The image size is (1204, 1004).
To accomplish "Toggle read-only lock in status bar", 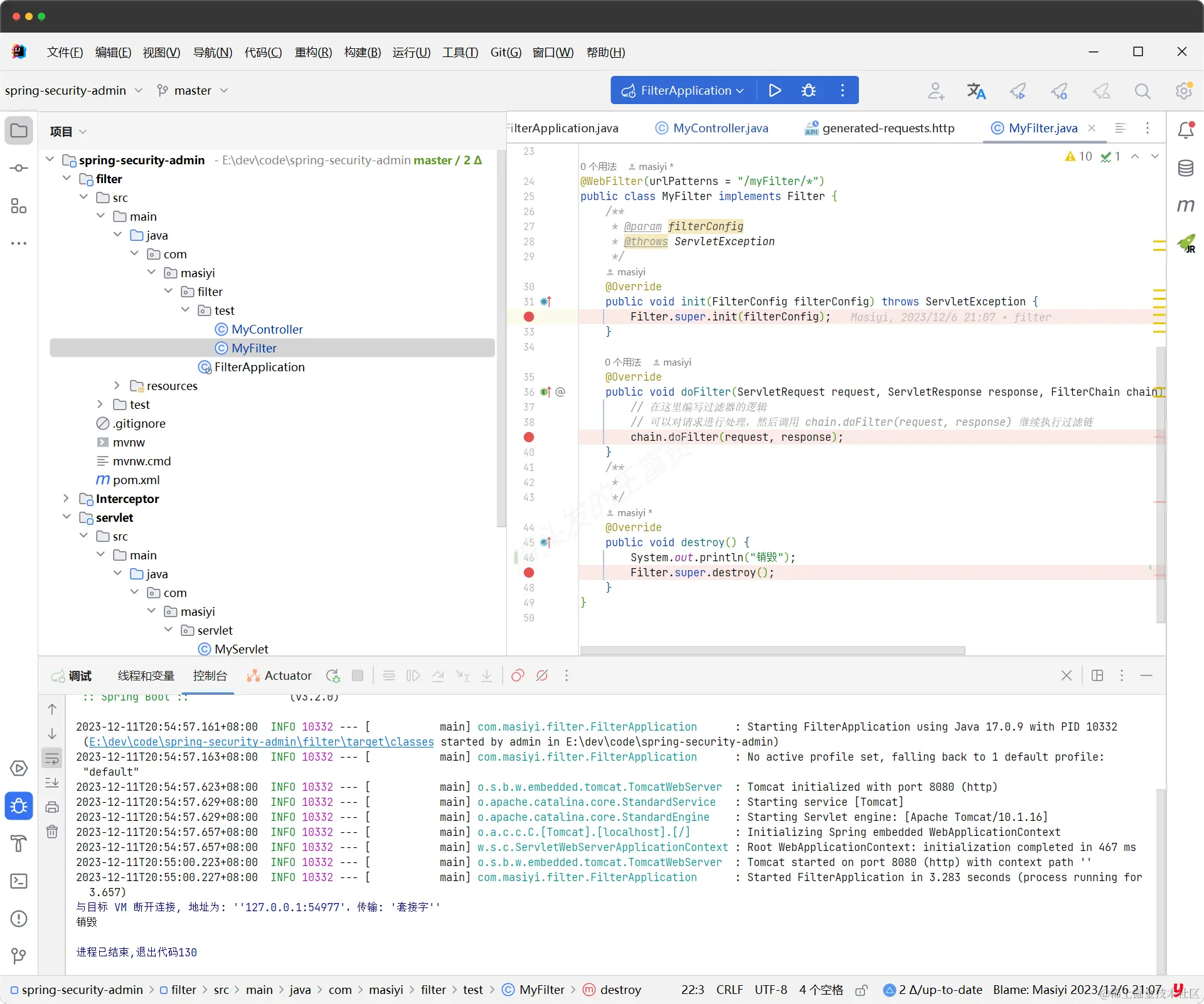I will tap(861, 990).
